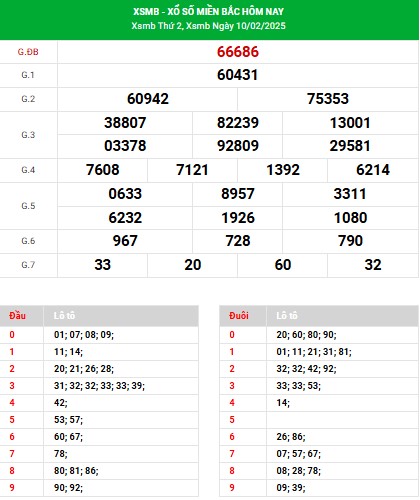The image size is (420, 500).
Task: Click the Đầu column header
Action: 17,315
